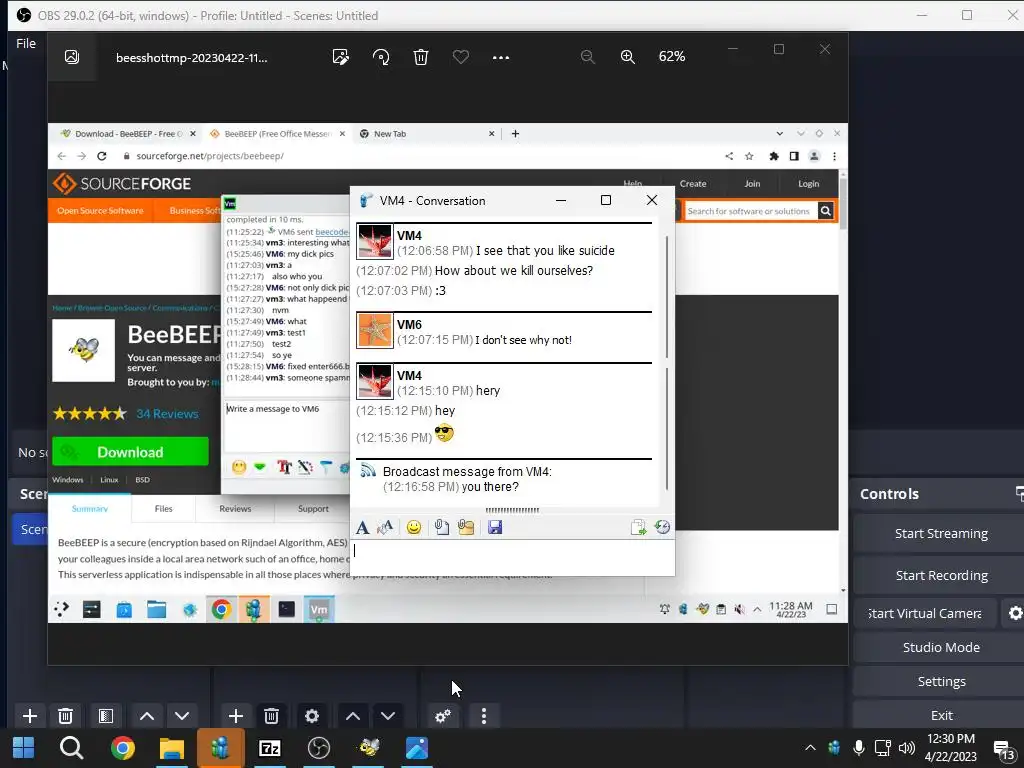This screenshot has width=1024, height=768.
Task: Toggle the favorite heart in Photos
Action: [x=460, y=57]
